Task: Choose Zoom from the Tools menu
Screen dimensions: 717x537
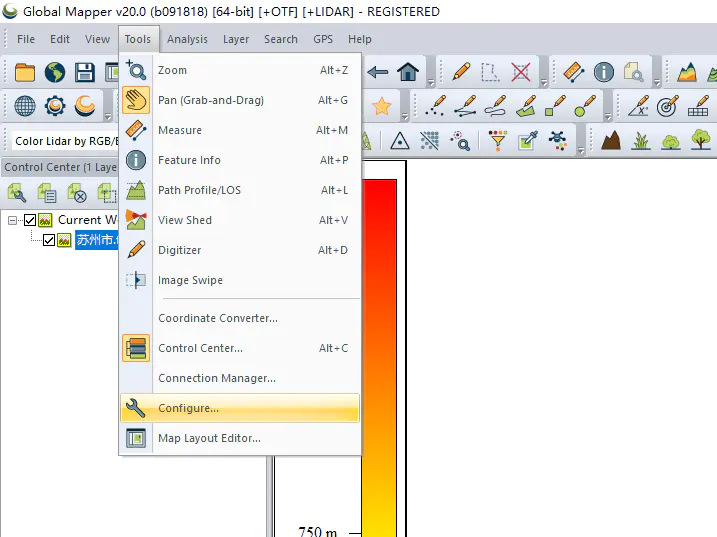Action: tap(240, 70)
